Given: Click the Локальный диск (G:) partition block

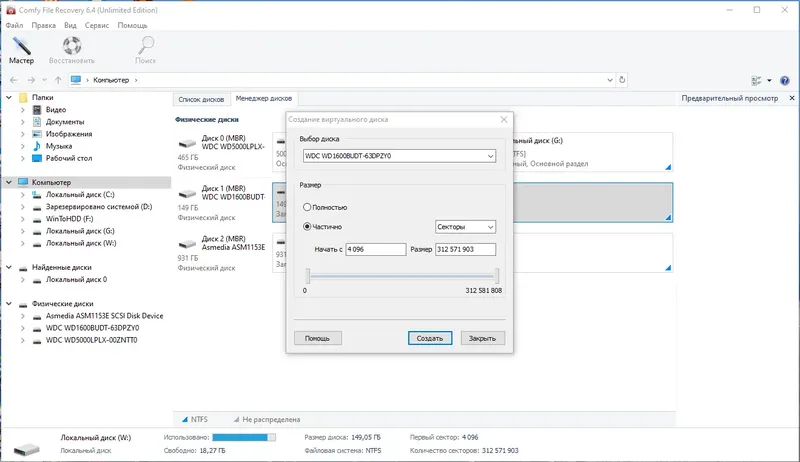Looking at the screenshot, I should pos(593,152).
